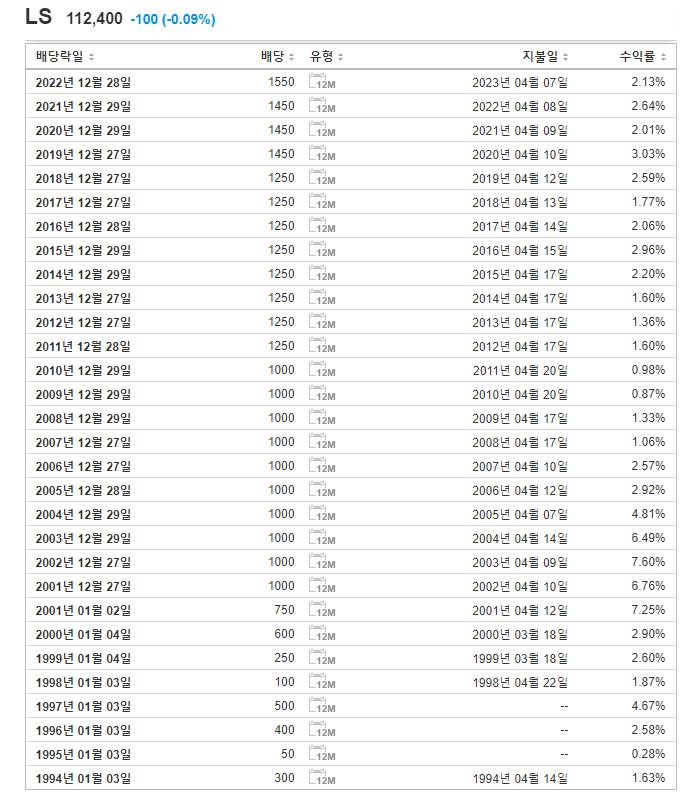Click the 12M icon for 2001년 01월 02일 dividend
This screenshot has height=797, width=687.
pos(322,609)
